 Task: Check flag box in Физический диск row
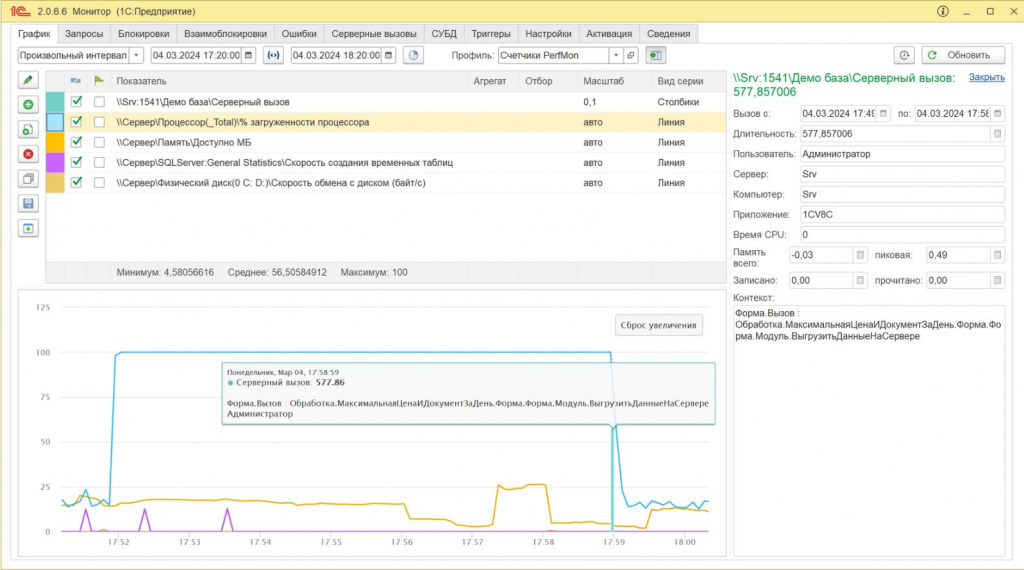99,183
